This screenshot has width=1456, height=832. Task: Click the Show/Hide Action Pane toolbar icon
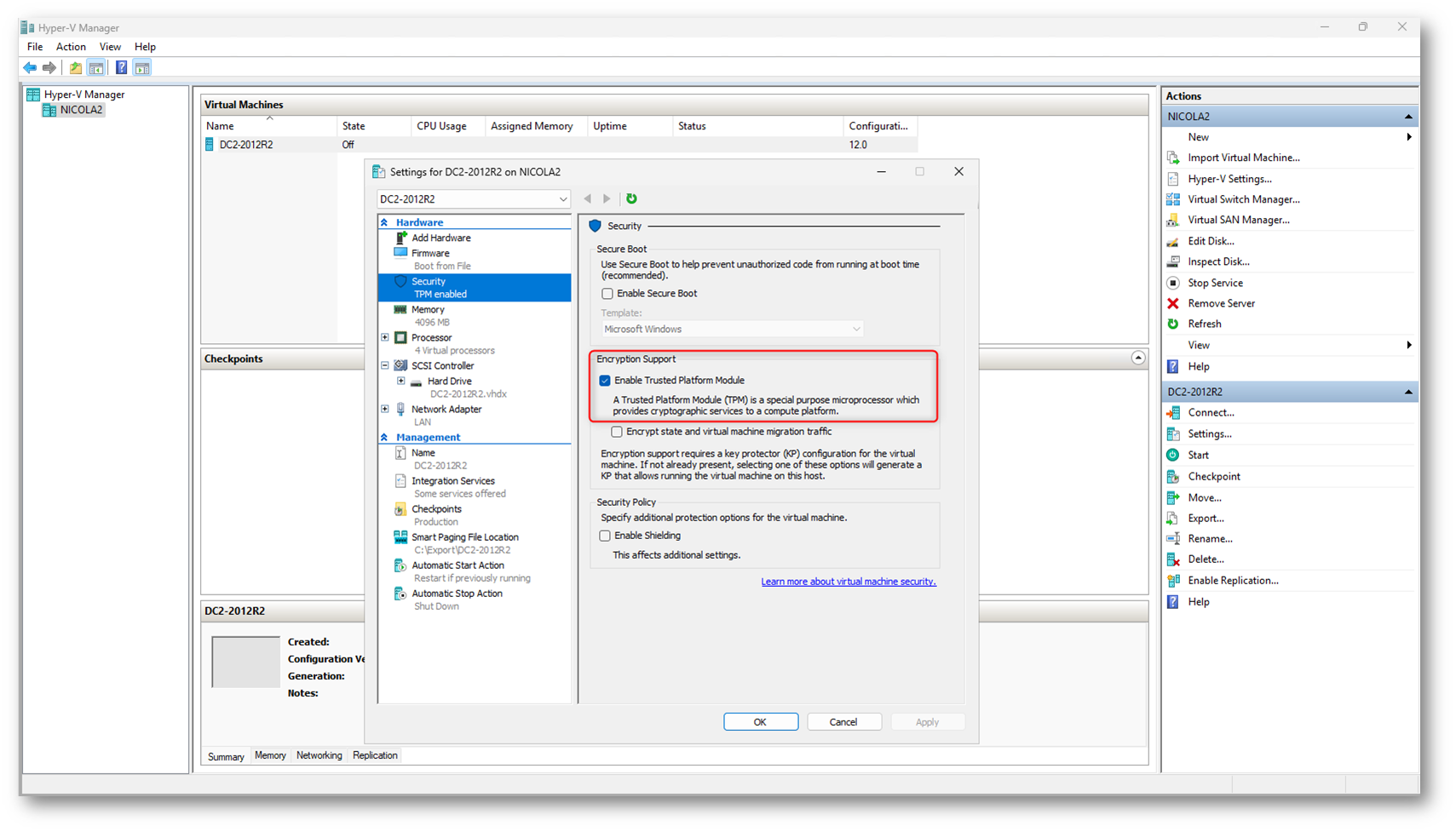point(142,68)
